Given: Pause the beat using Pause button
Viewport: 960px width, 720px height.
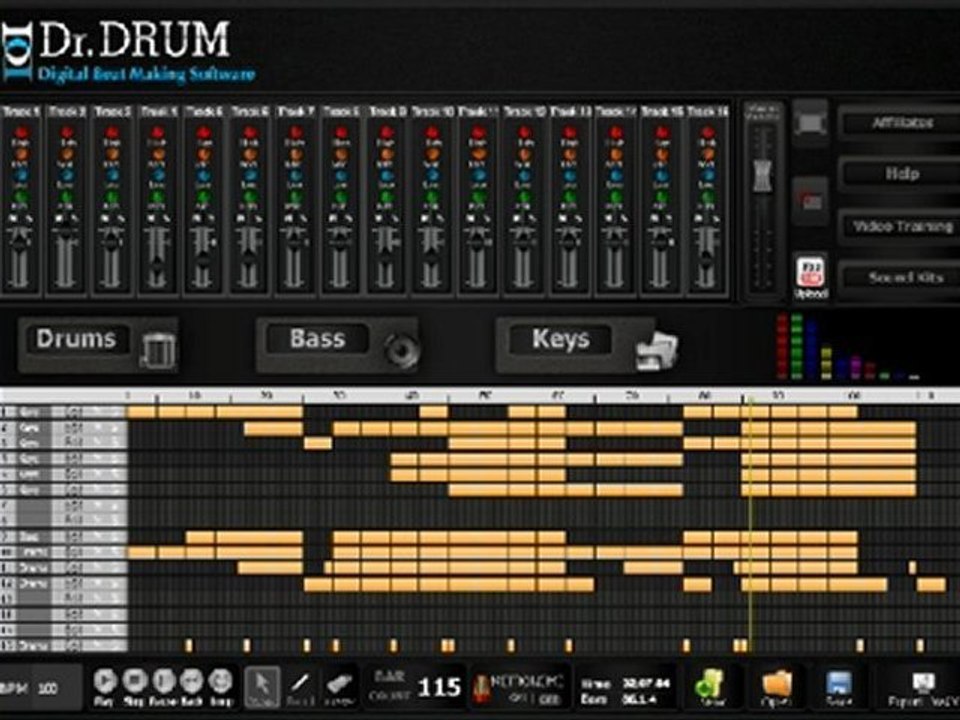Looking at the screenshot, I should point(163,681).
